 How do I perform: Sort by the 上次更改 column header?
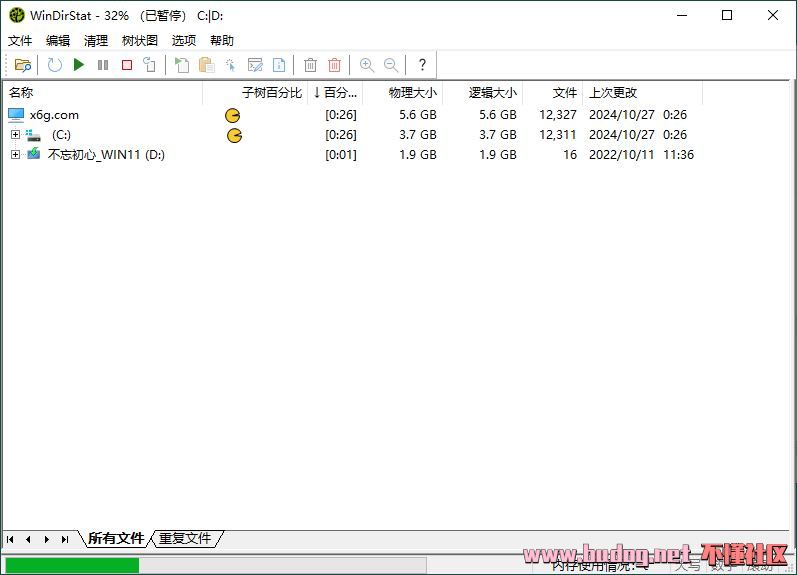click(x=613, y=93)
